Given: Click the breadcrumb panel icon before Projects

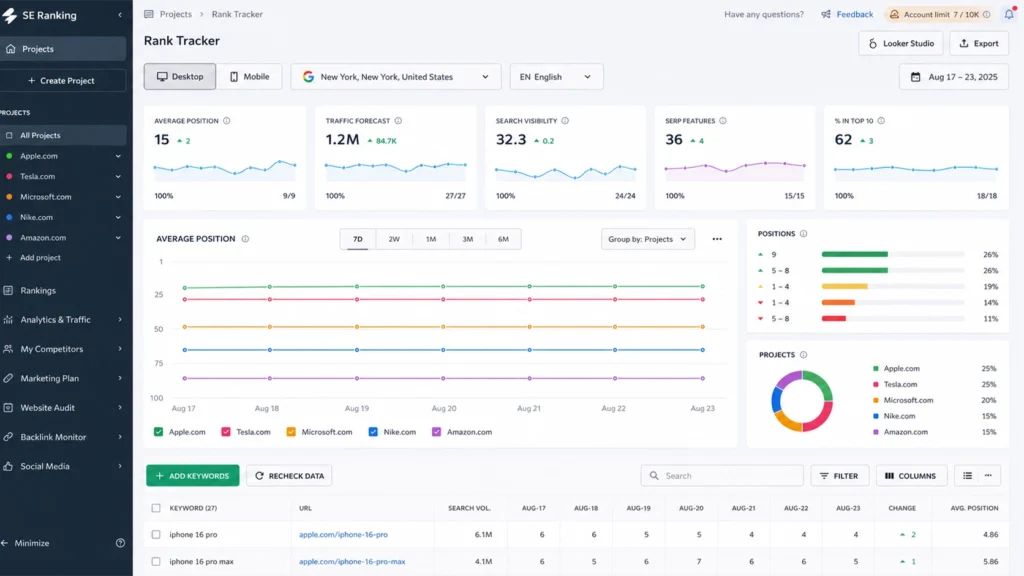Looking at the screenshot, I should point(149,14).
